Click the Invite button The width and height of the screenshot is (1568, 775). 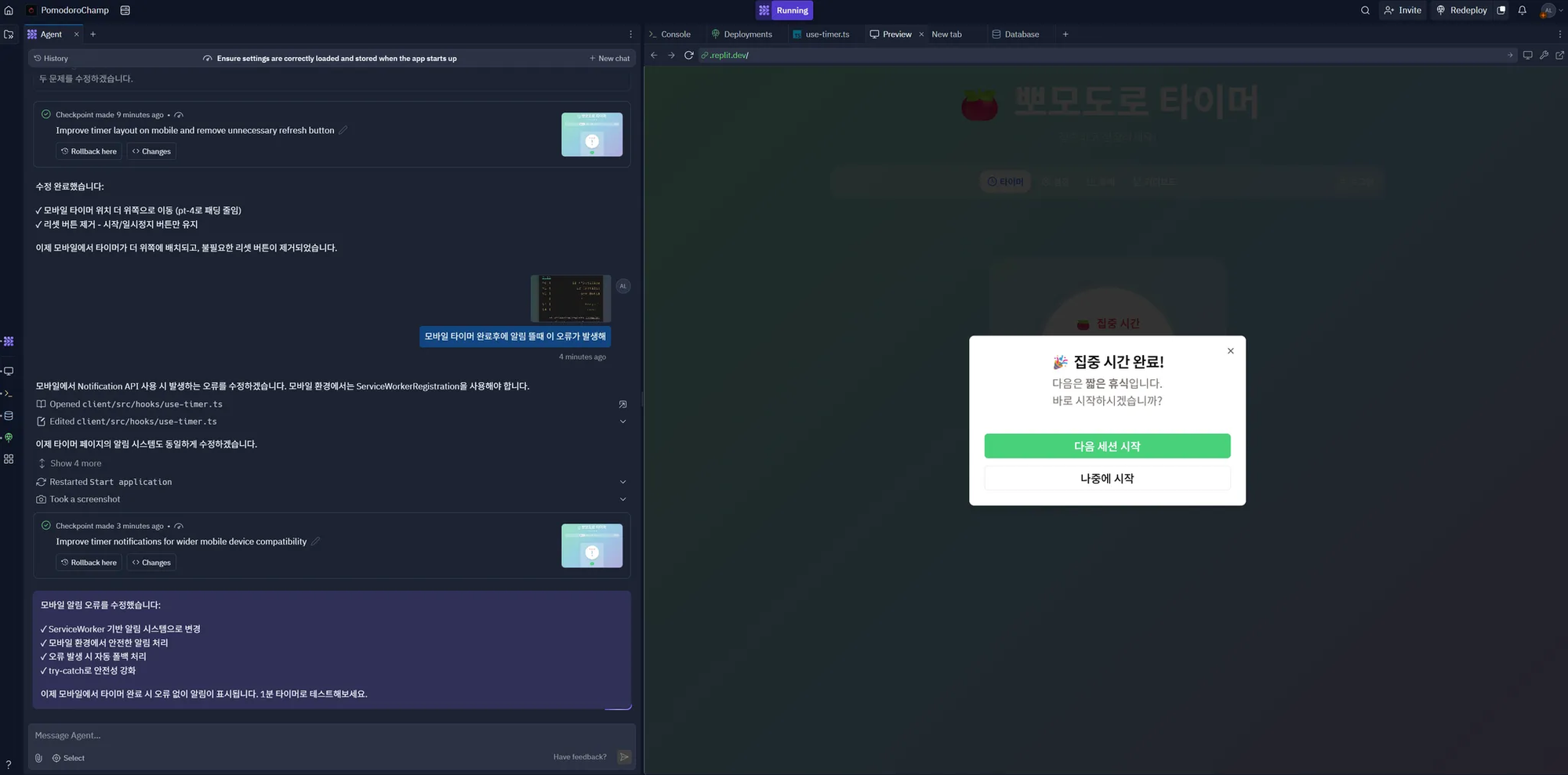(1403, 10)
